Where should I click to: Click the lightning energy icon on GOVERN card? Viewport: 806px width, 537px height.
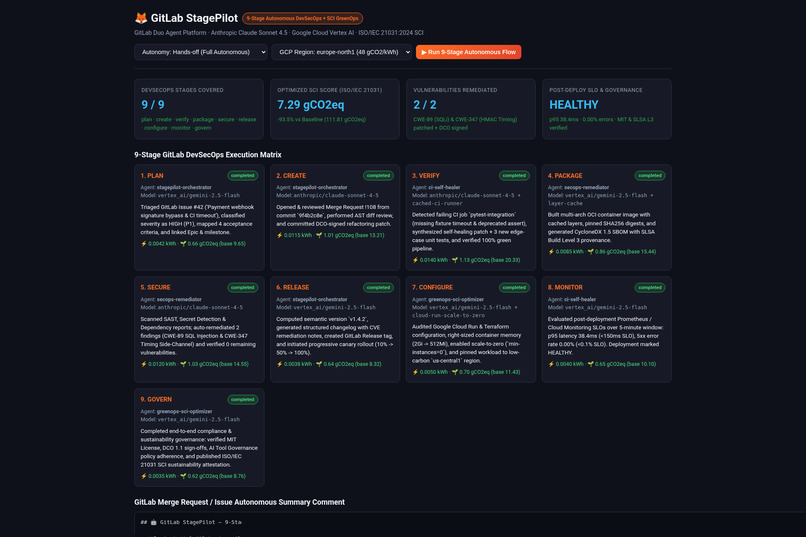click(143, 476)
